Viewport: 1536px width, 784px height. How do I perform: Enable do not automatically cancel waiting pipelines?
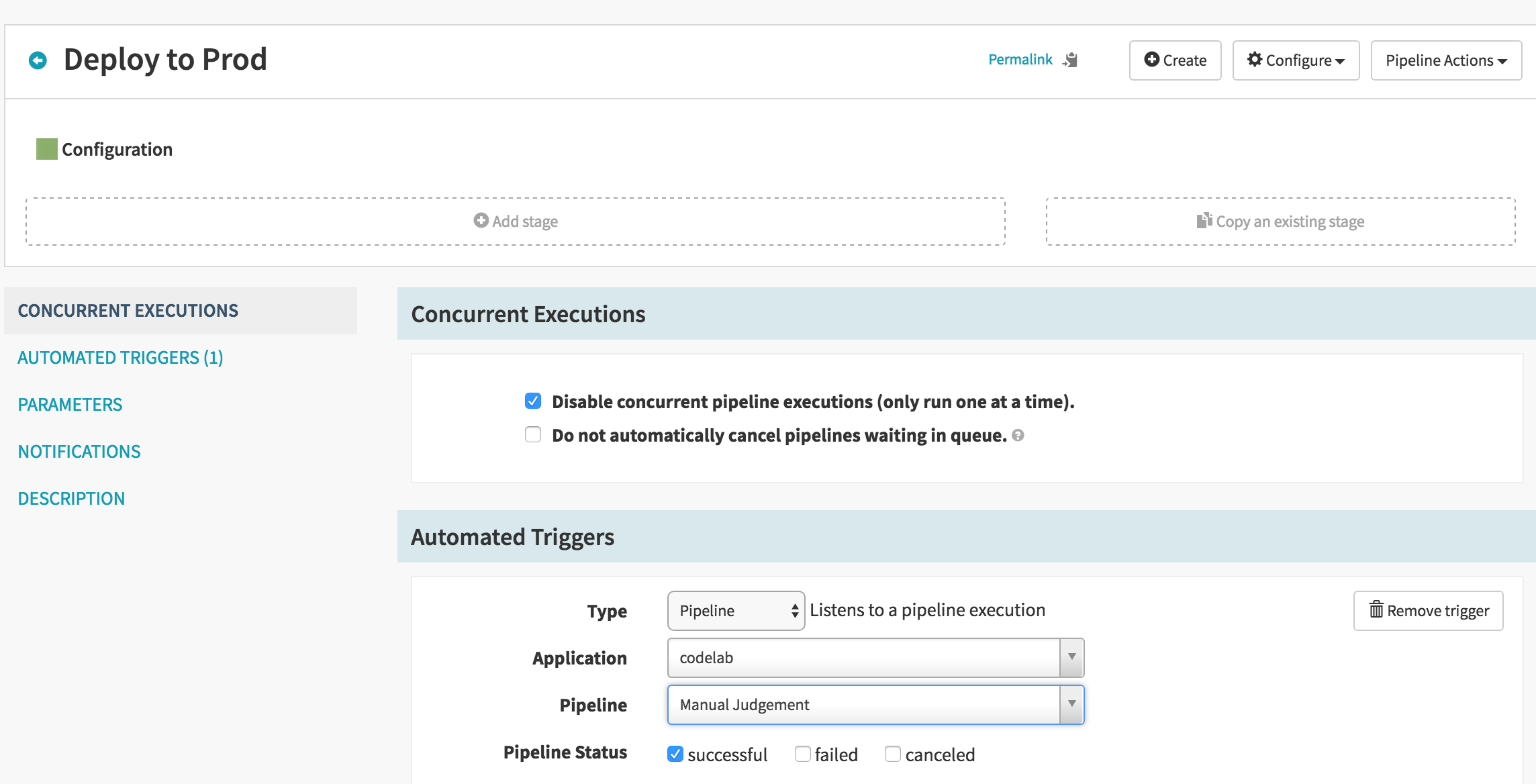533,434
